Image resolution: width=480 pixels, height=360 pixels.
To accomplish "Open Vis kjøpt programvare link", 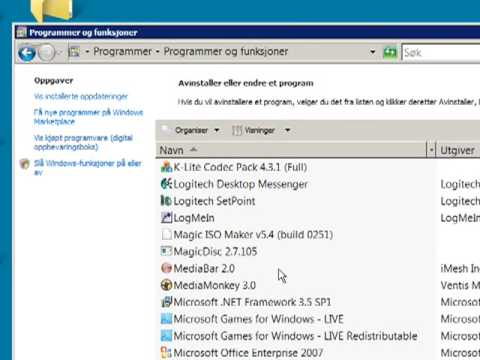I will coord(83,142).
